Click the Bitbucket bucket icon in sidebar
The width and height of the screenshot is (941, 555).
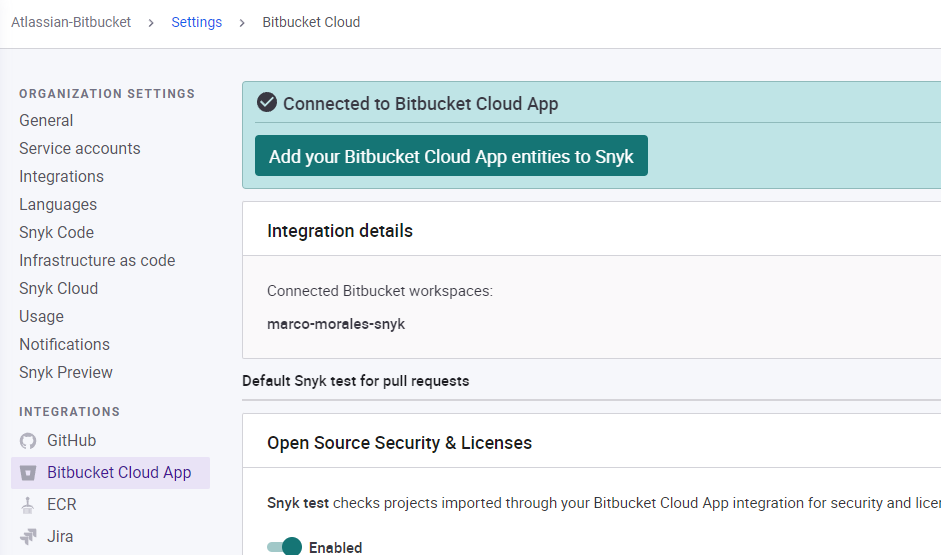[28, 473]
